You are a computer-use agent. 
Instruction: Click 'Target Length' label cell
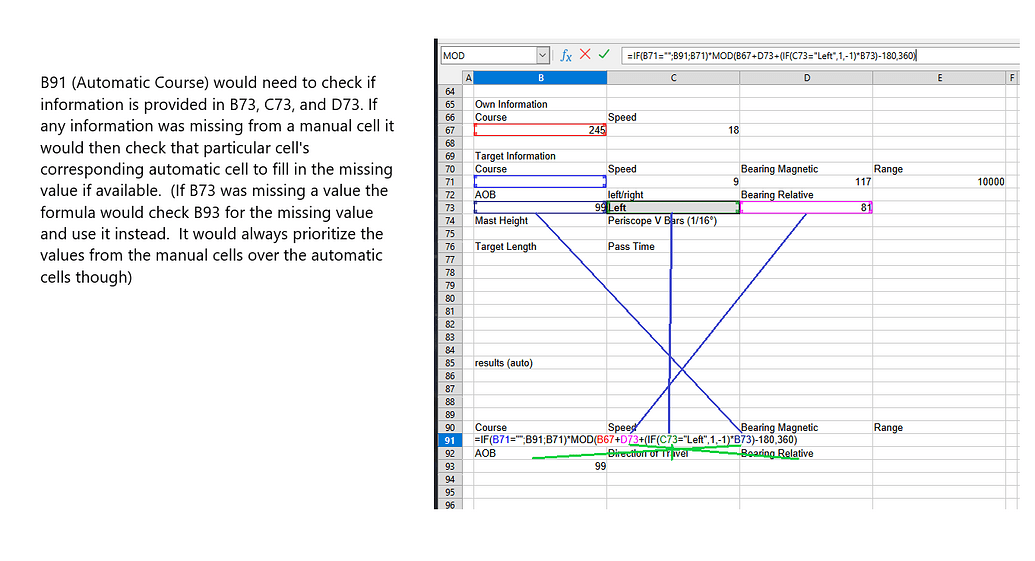pos(506,246)
